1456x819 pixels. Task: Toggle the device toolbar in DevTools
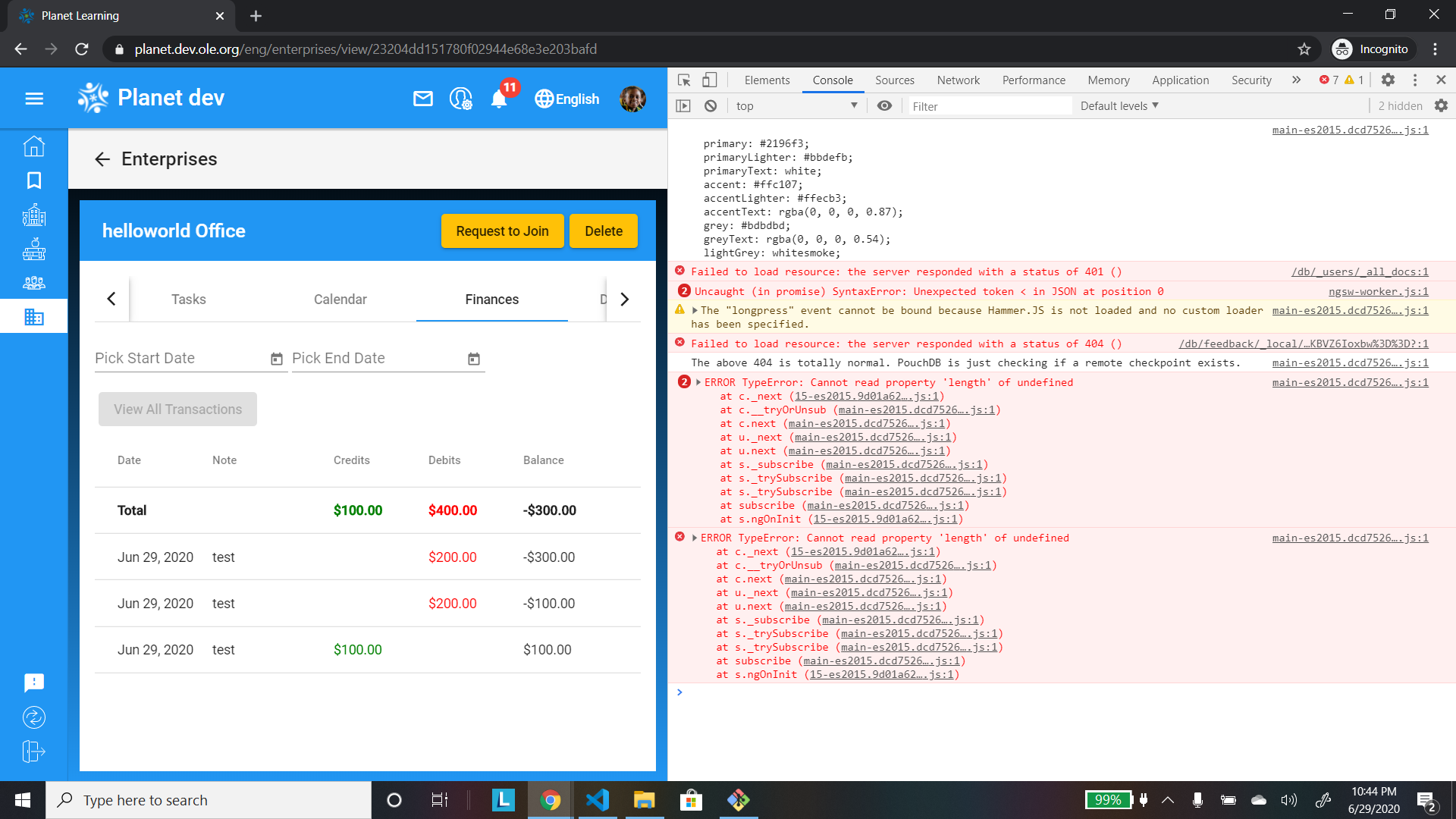pos(710,79)
